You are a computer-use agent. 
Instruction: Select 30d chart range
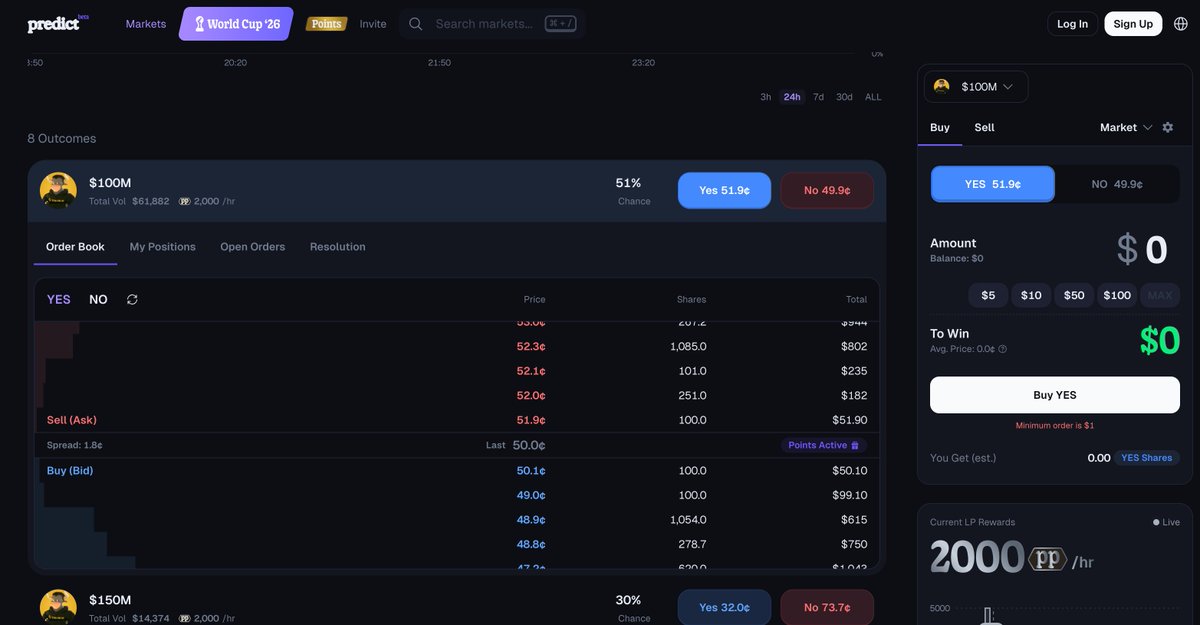click(x=845, y=97)
